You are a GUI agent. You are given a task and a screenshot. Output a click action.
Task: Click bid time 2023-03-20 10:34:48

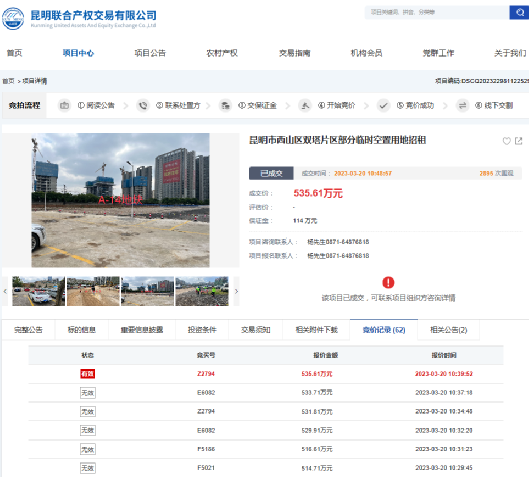pos(444,412)
